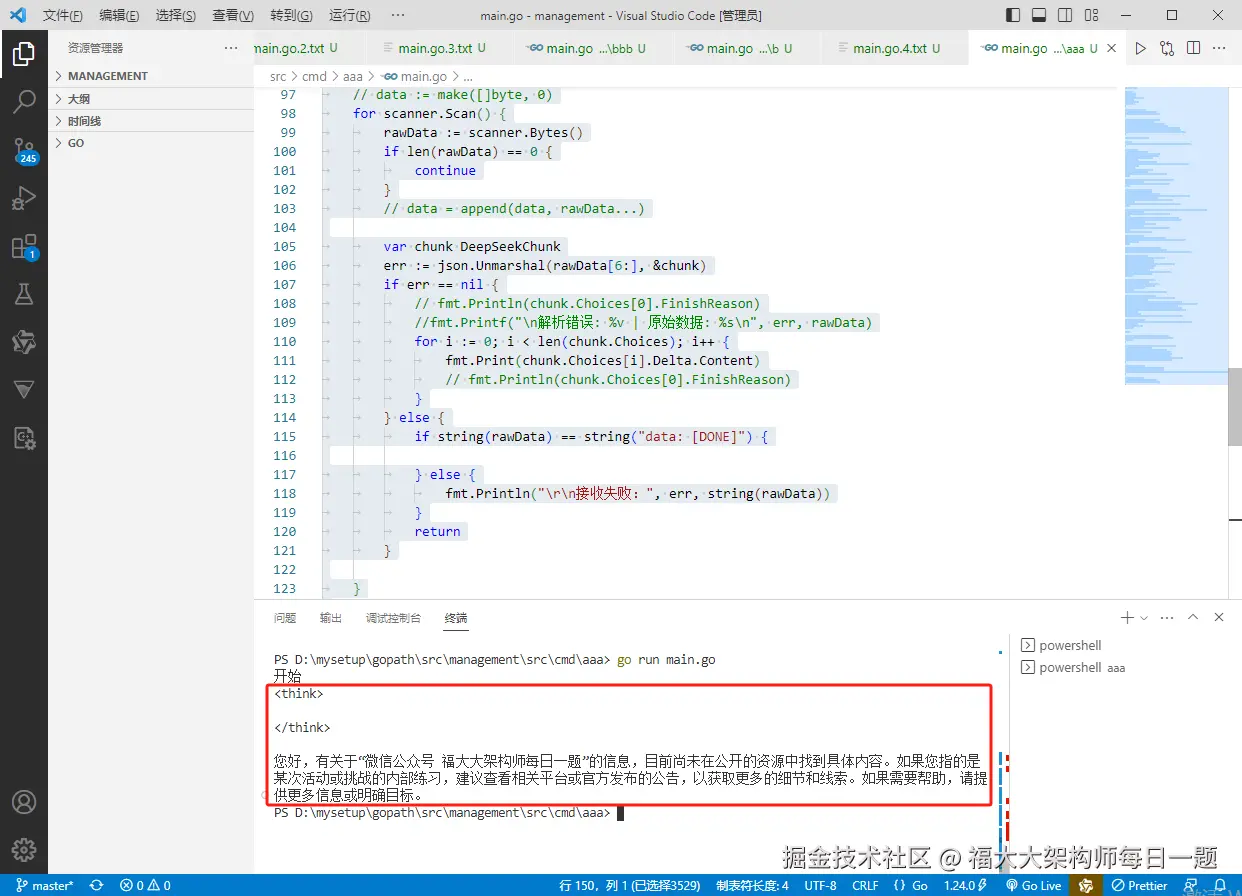Click the master* branch in status bar
Viewport: 1242px width, 896px height.
tap(45, 885)
